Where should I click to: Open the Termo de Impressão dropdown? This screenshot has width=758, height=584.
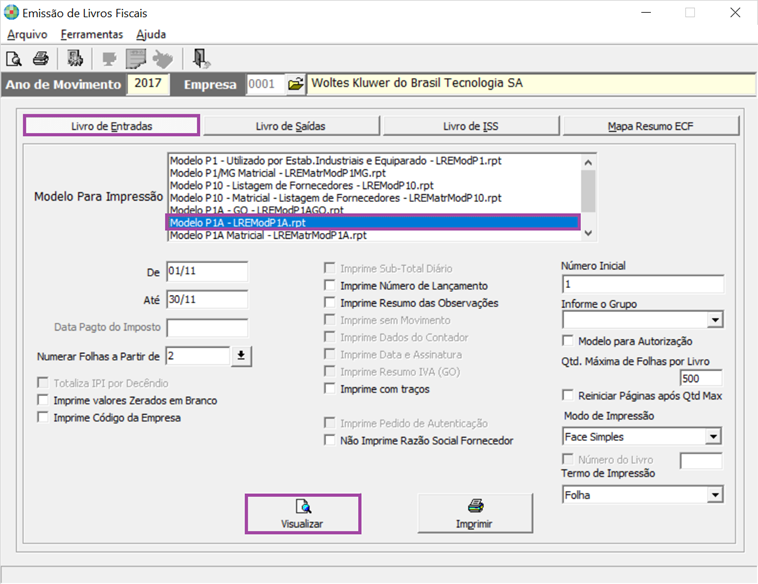(x=714, y=495)
